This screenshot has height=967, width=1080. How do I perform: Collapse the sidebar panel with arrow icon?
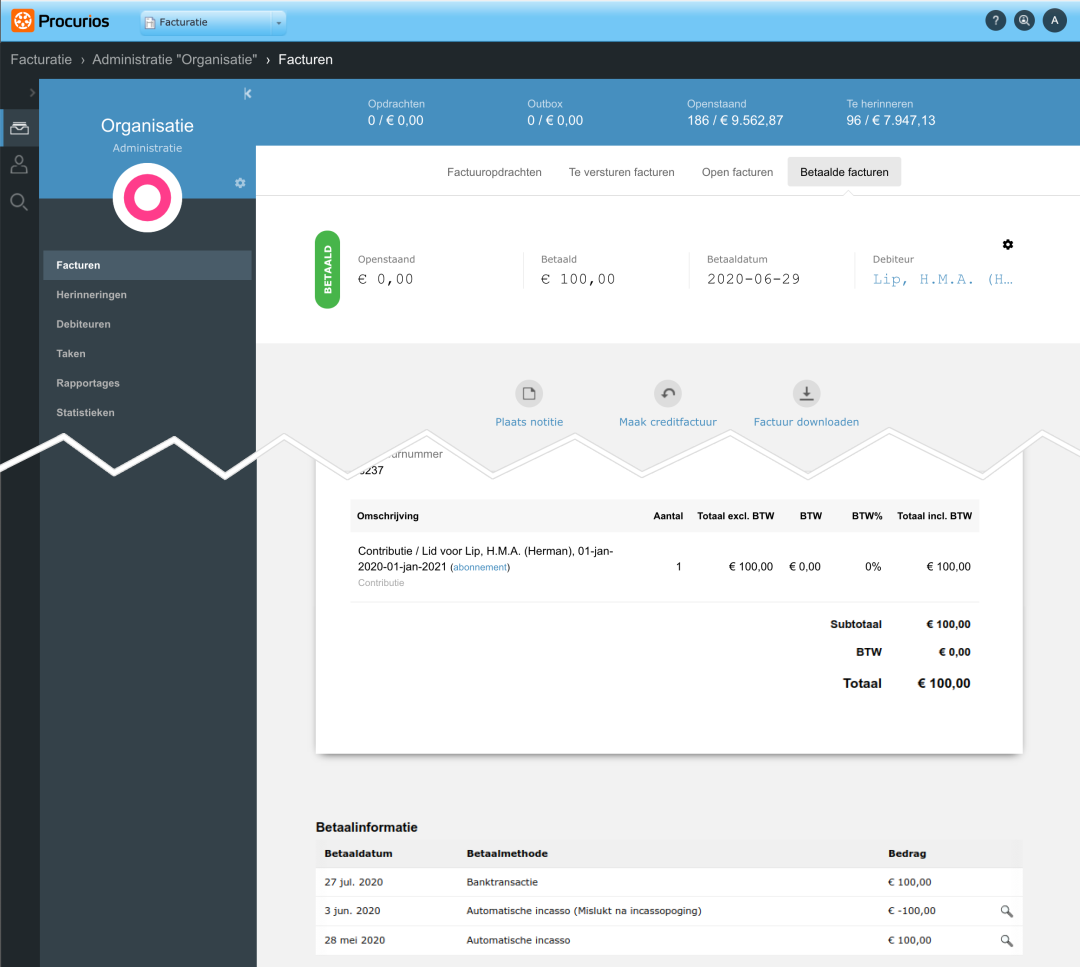tap(247, 94)
